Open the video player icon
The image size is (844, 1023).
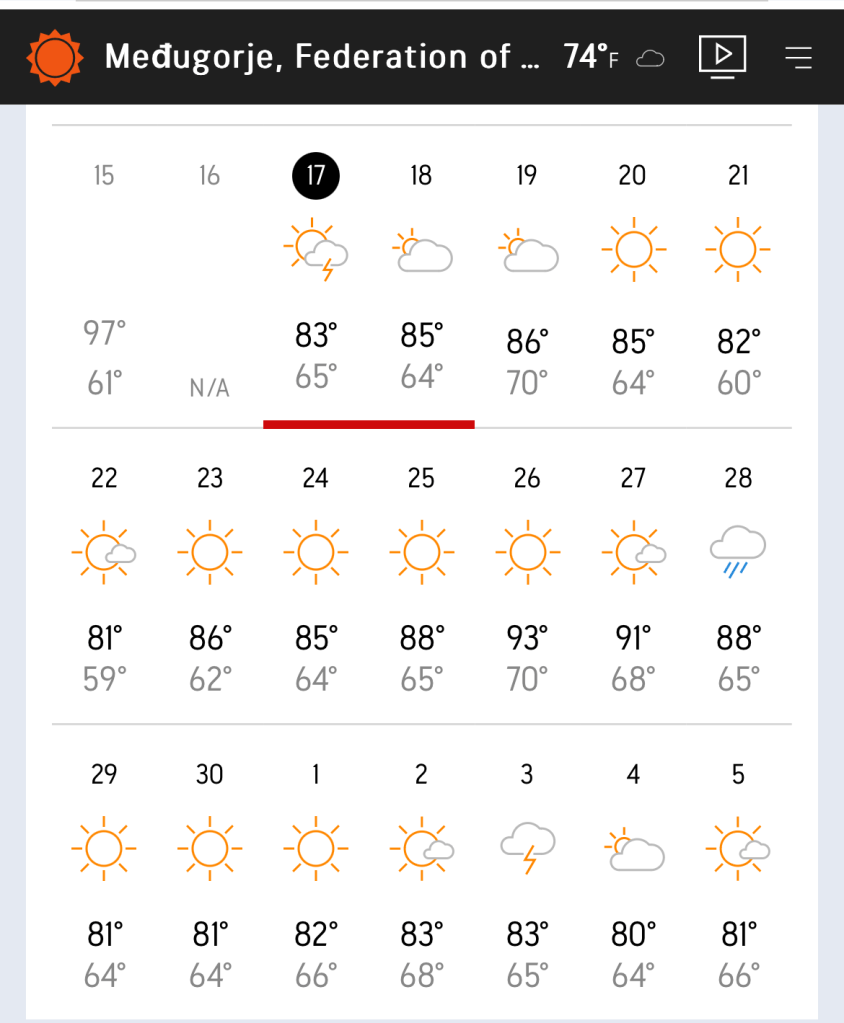coord(722,56)
